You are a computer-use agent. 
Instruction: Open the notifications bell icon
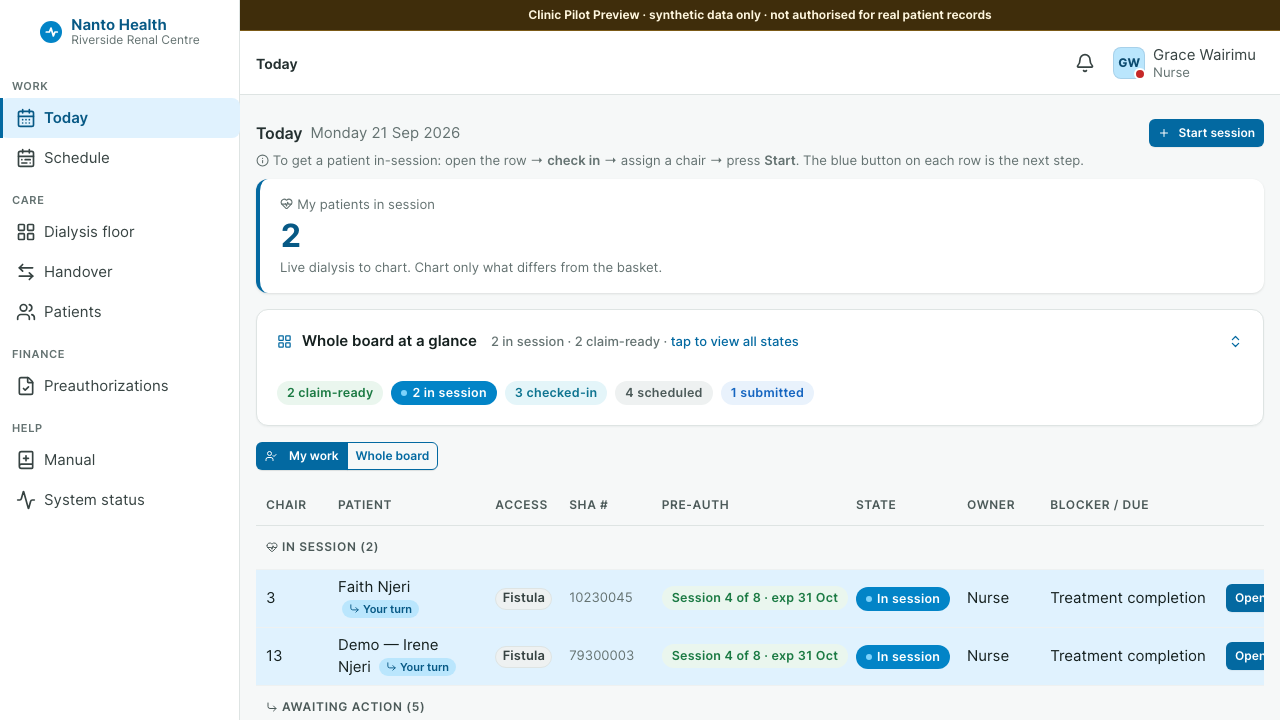coord(1085,64)
